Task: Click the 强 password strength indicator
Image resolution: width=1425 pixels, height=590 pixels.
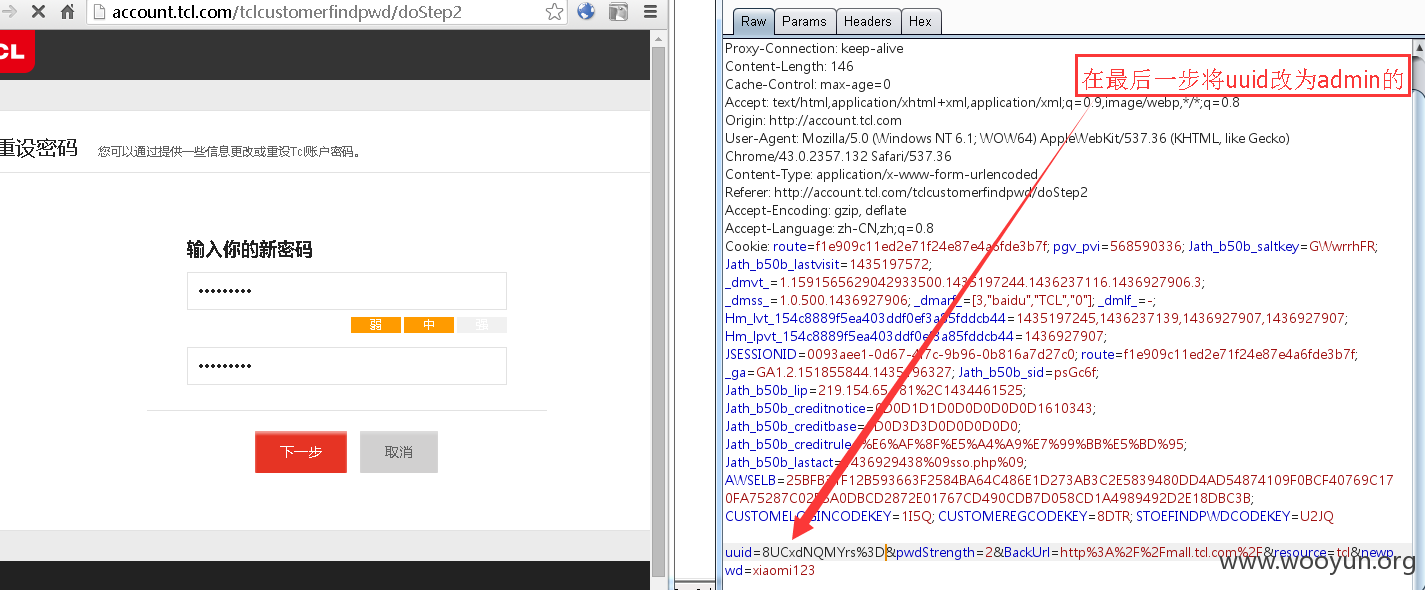Action: (x=482, y=325)
